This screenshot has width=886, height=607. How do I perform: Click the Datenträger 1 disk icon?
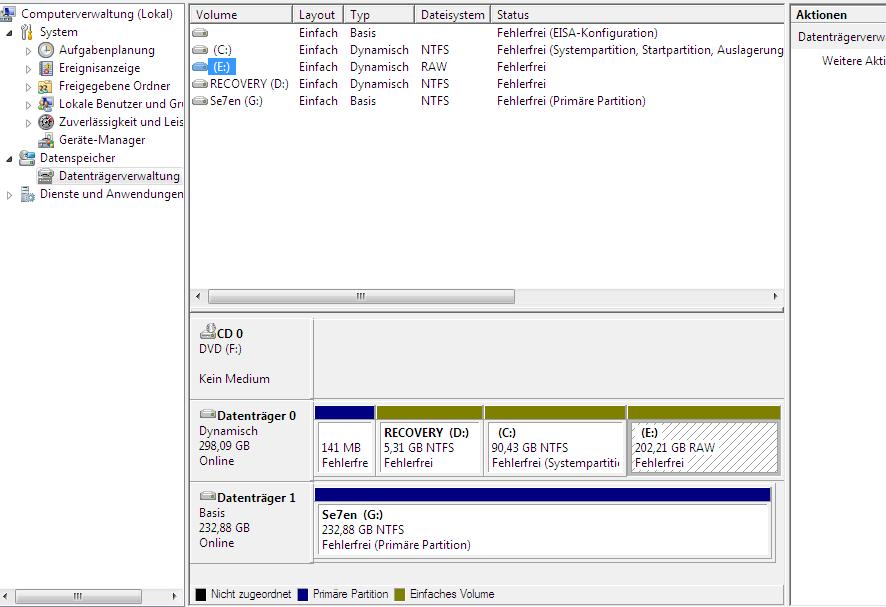pyautogui.click(x=208, y=496)
